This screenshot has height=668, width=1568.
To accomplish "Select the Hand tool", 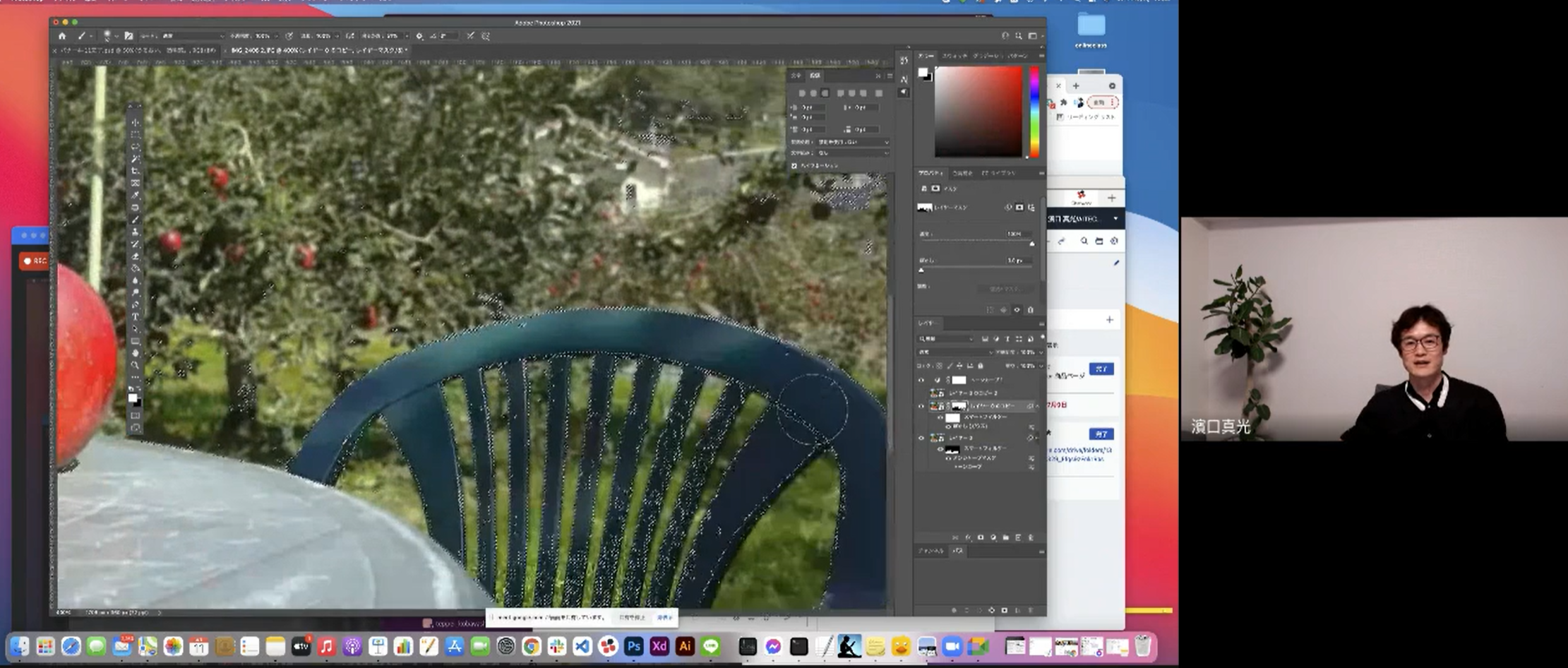I will [x=136, y=353].
